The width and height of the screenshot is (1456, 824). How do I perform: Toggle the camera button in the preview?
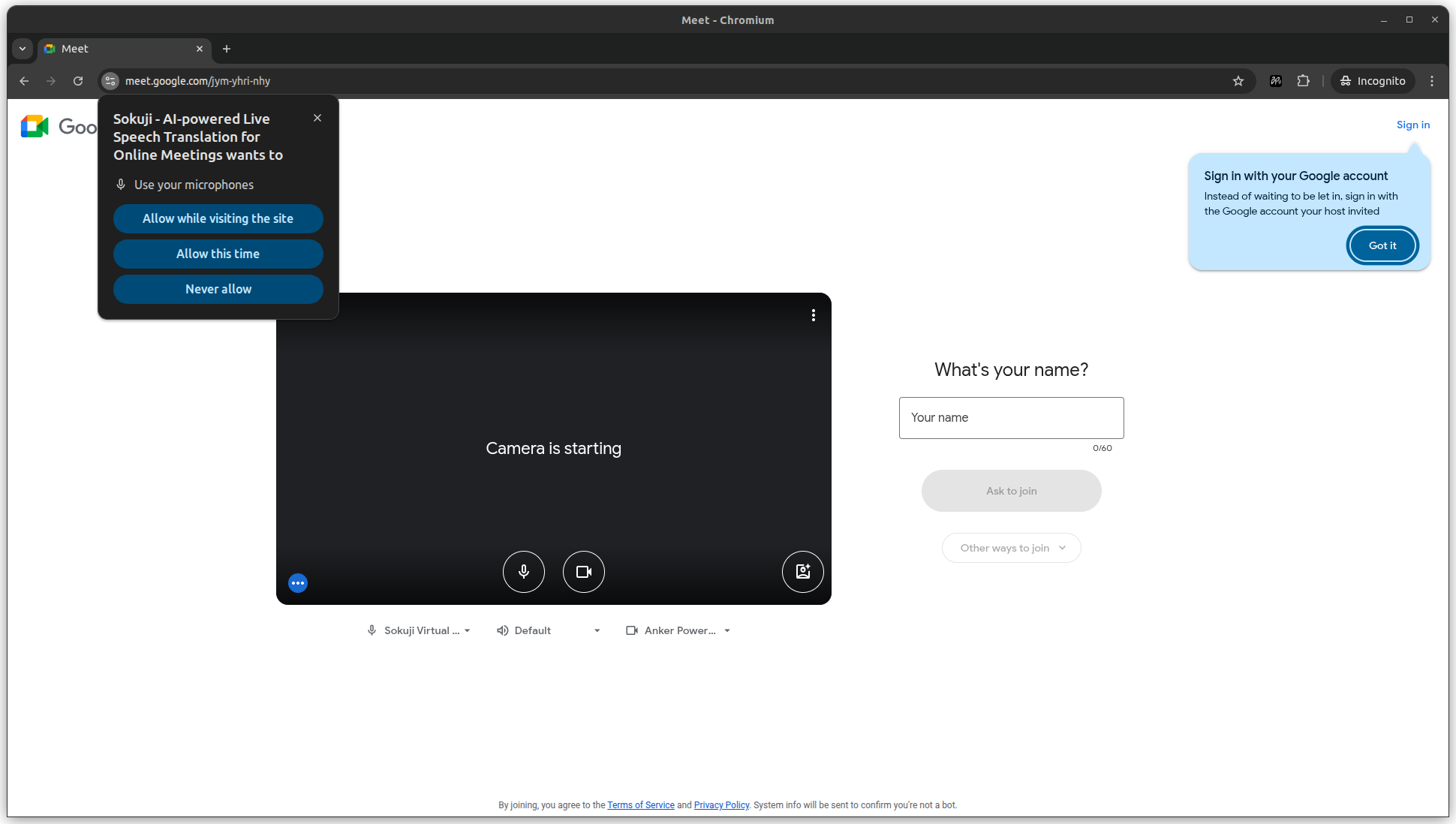tap(584, 572)
